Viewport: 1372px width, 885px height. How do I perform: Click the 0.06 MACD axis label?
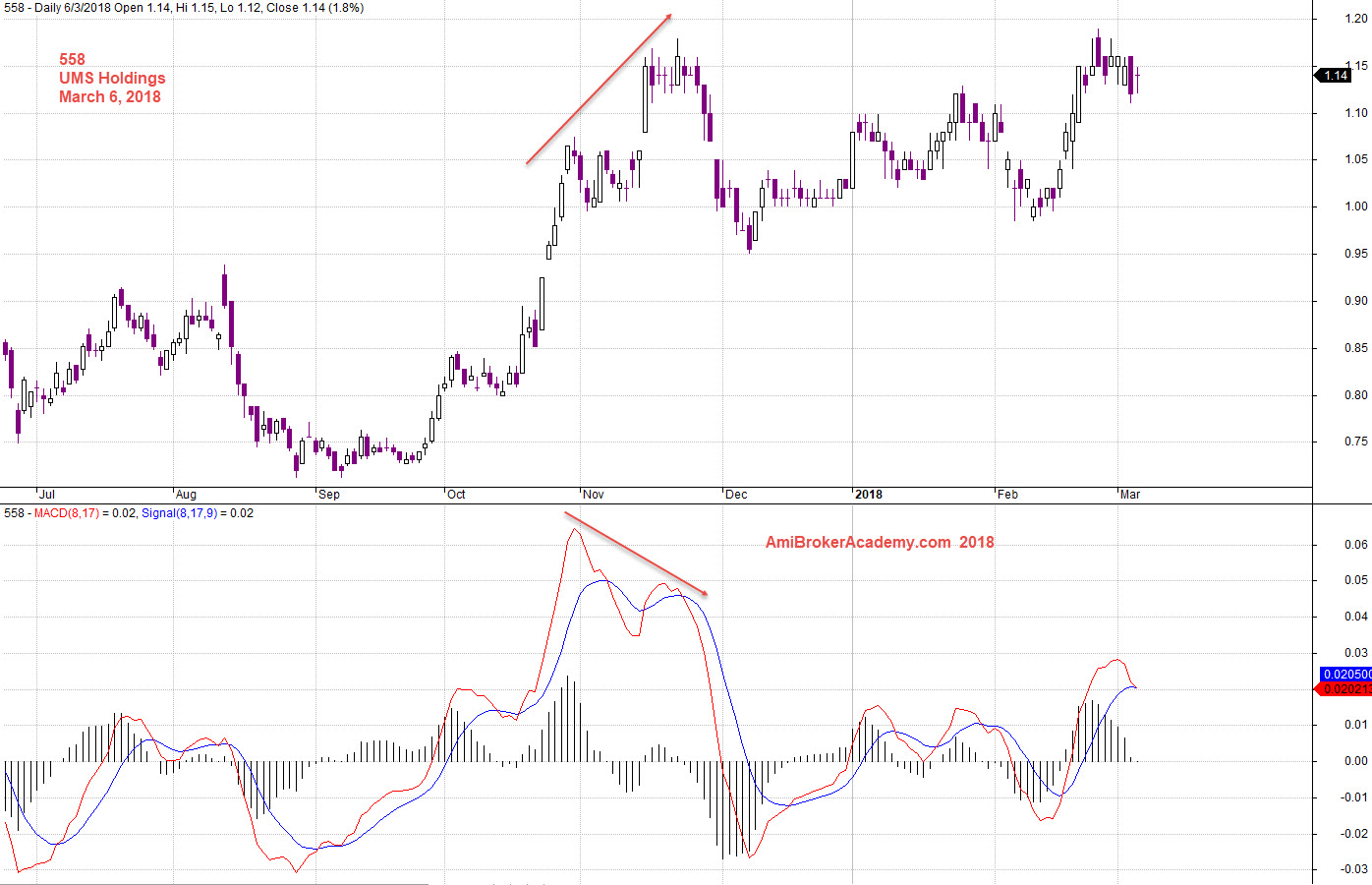pos(1356,545)
